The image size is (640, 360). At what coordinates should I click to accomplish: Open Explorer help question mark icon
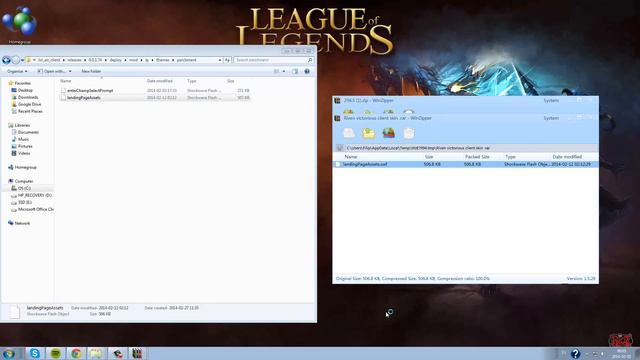click(x=307, y=71)
